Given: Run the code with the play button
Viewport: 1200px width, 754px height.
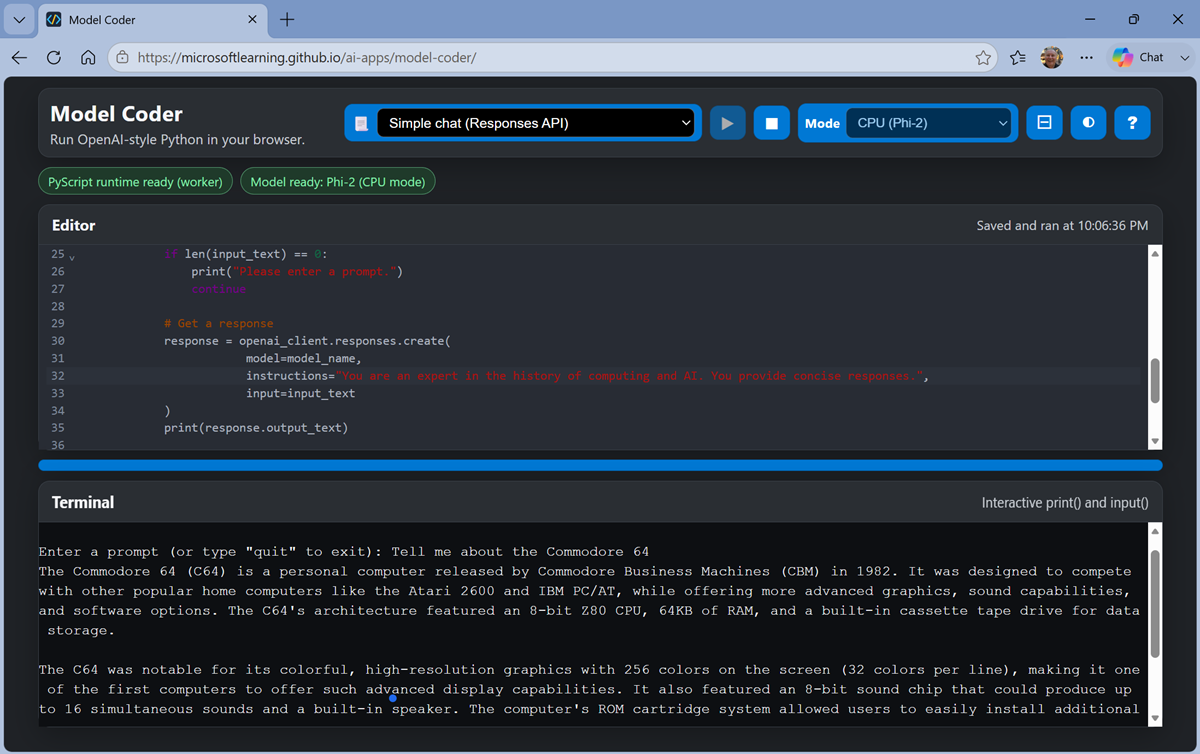Looking at the screenshot, I should point(727,123).
